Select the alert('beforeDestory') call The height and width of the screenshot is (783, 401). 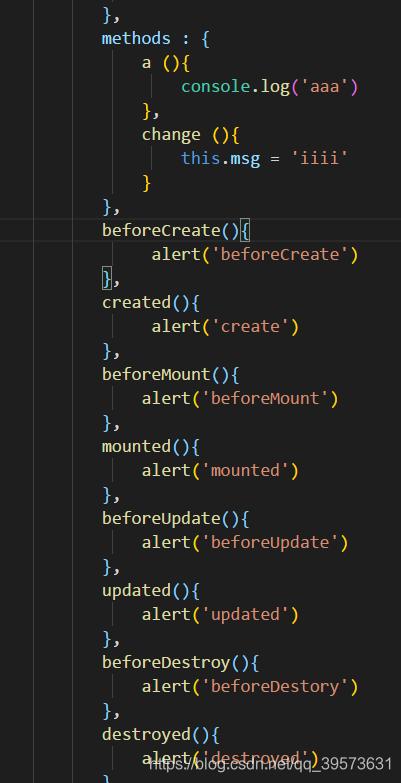pos(250,687)
